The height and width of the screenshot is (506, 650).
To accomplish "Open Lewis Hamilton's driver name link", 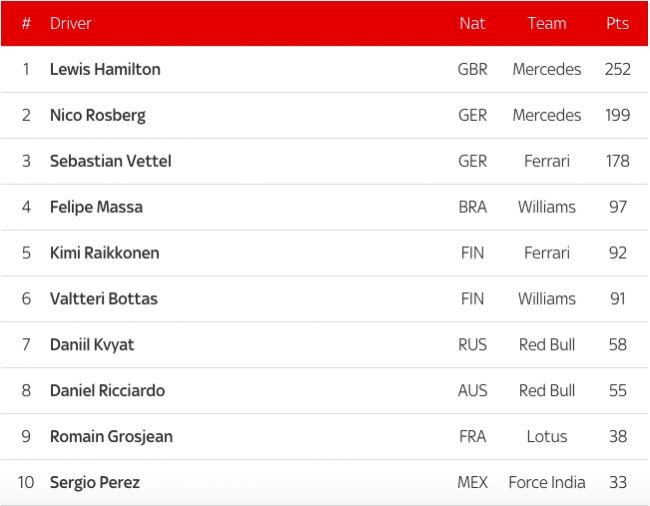I will 105,69.
